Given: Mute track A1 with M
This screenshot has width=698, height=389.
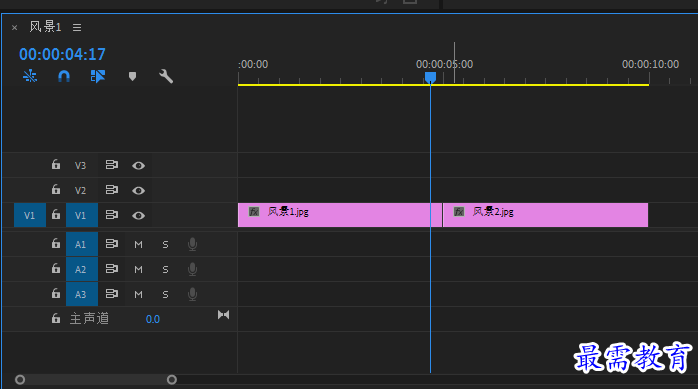Looking at the screenshot, I should (x=138, y=244).
